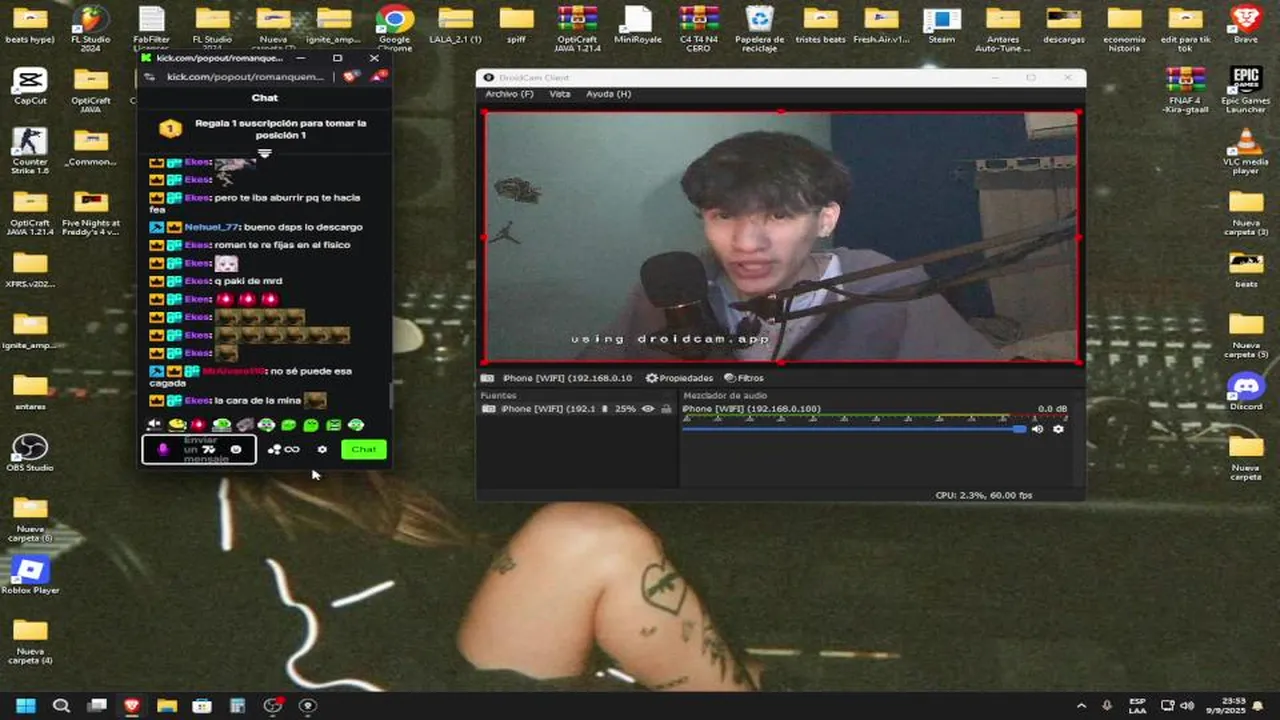Viewport: 1280px width, 720px height.
Task: Open the Vista menu
Action: (x=560, y=94)
